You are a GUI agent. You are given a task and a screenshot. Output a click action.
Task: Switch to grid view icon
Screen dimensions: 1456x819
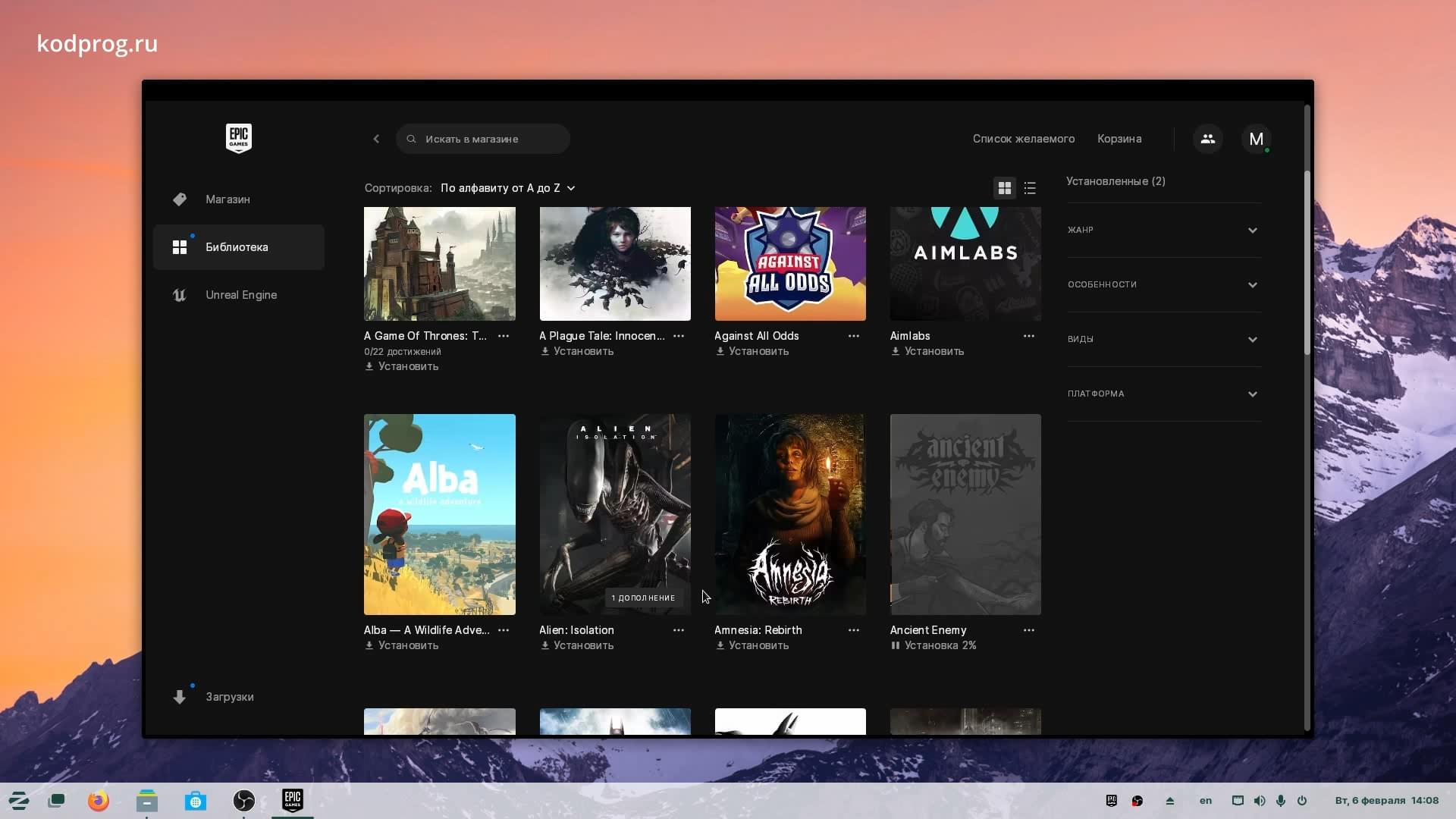point(1005,188)
